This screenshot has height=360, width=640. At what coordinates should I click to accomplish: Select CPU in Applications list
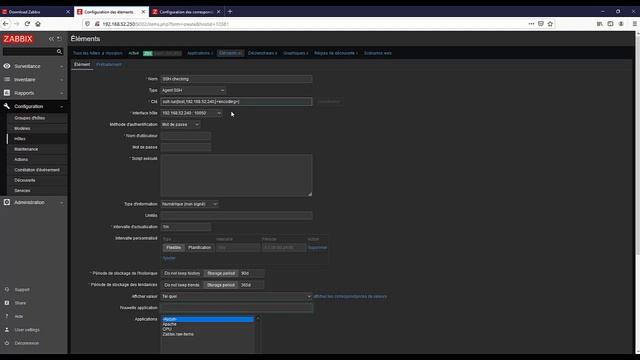(207, 329)
